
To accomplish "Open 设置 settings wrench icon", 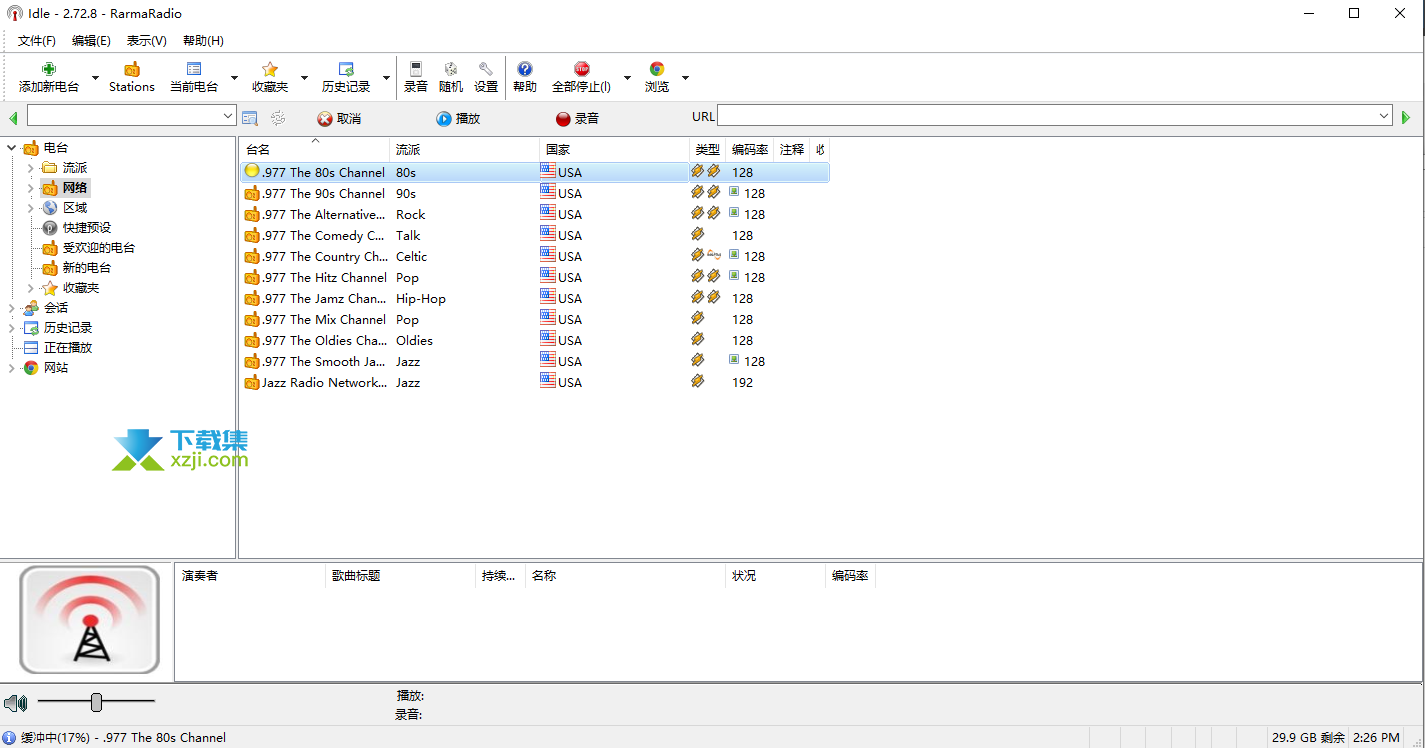I will pyautogui.click(x=486, y=69).
